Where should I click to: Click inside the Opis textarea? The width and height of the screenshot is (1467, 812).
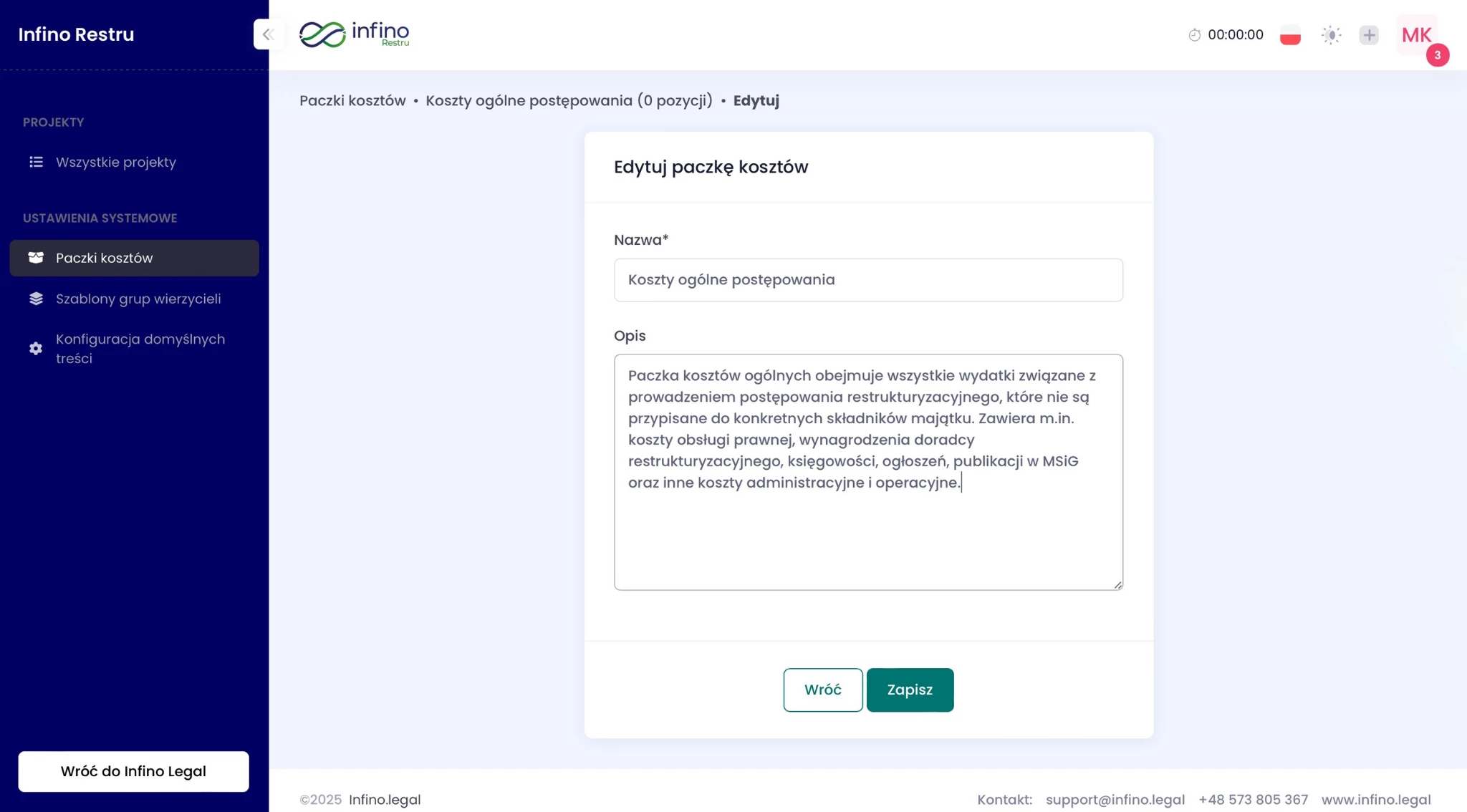(867, 537)
